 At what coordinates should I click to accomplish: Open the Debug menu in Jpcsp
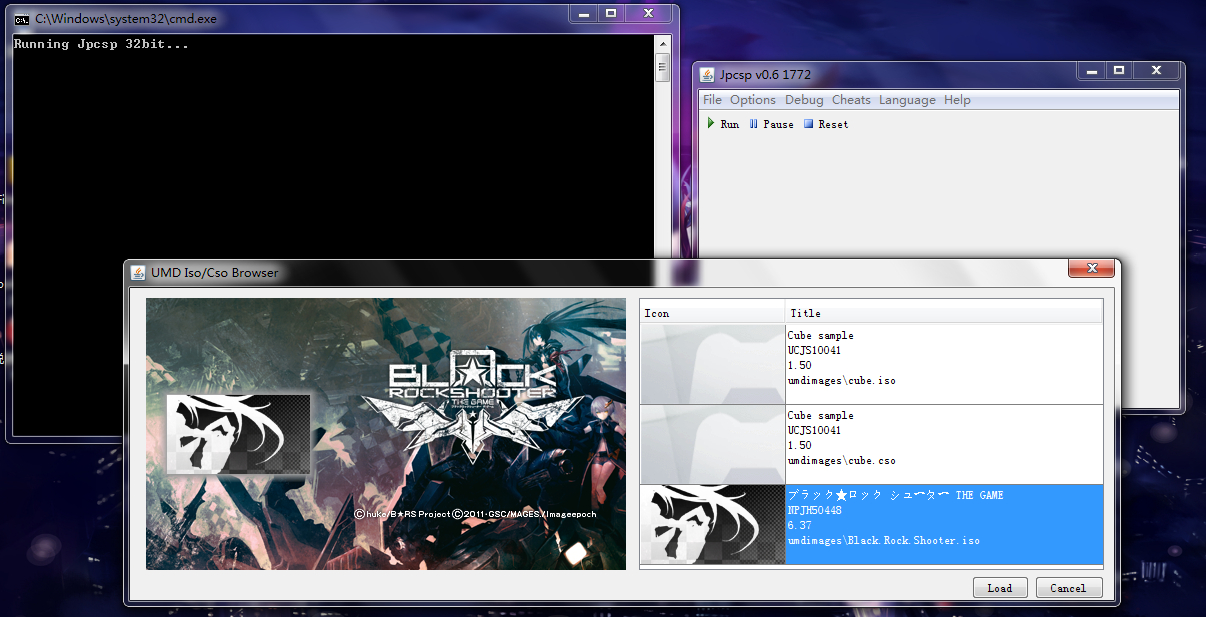point(804,100)
